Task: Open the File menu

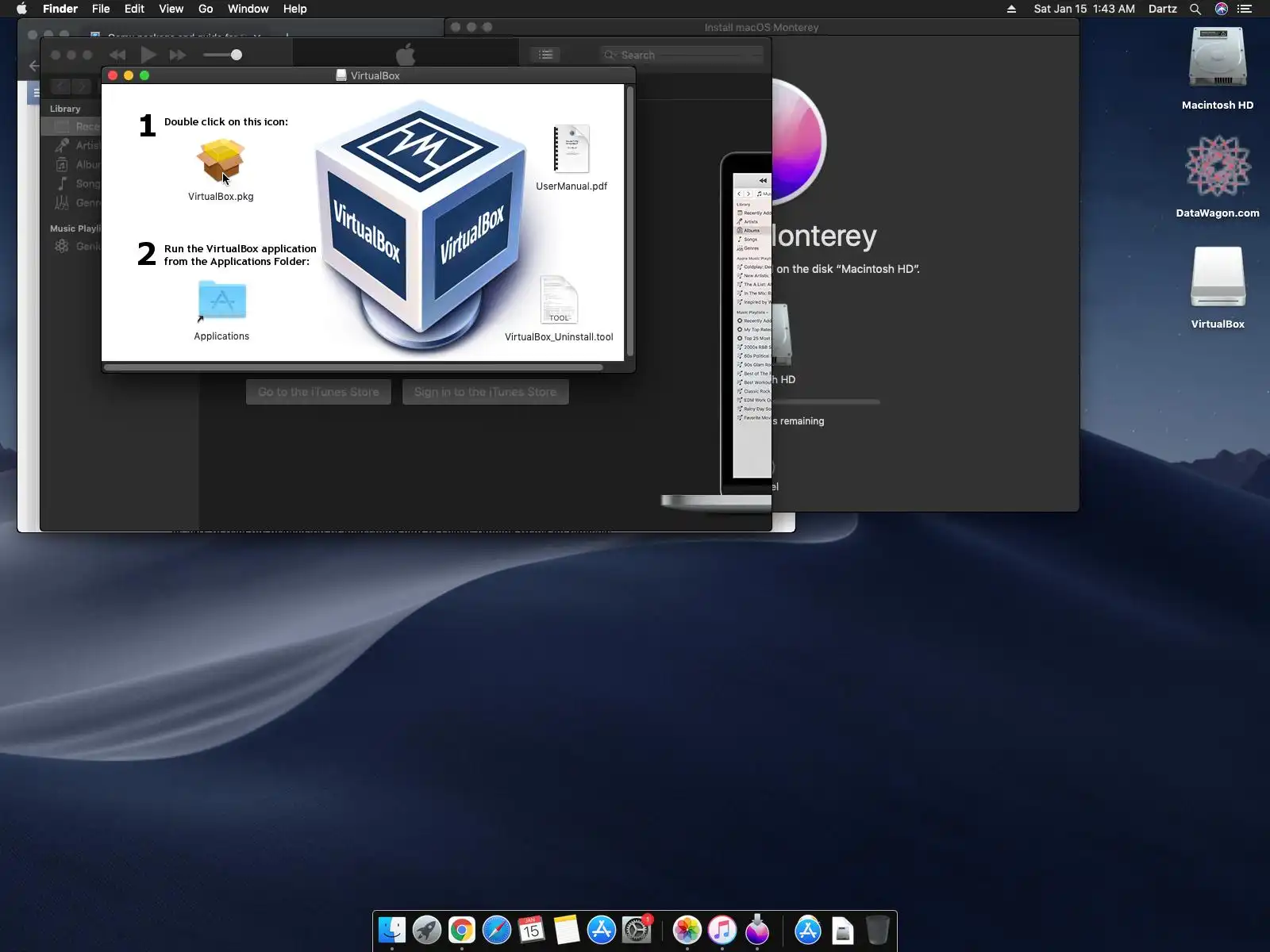Action: click(x=101, y=9)
